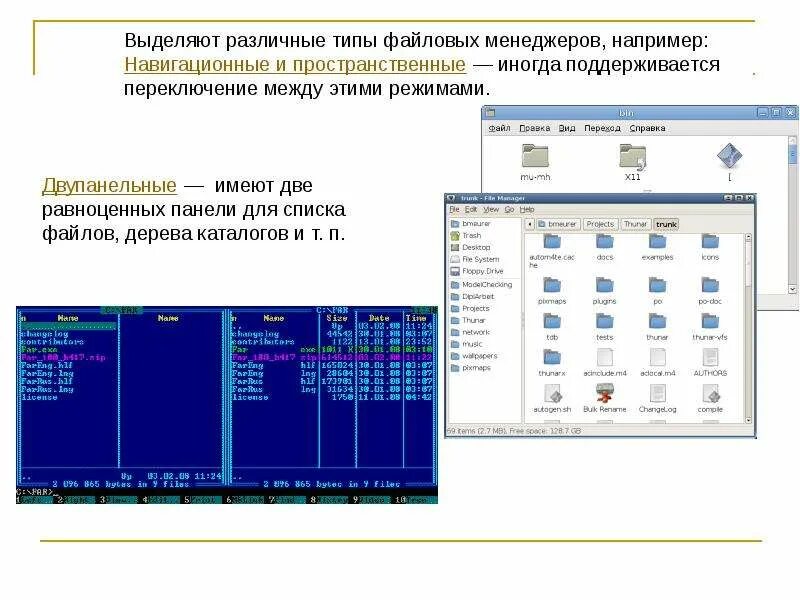Click Thunar path bar button
The image size is (800, 600).
[636, 224]
